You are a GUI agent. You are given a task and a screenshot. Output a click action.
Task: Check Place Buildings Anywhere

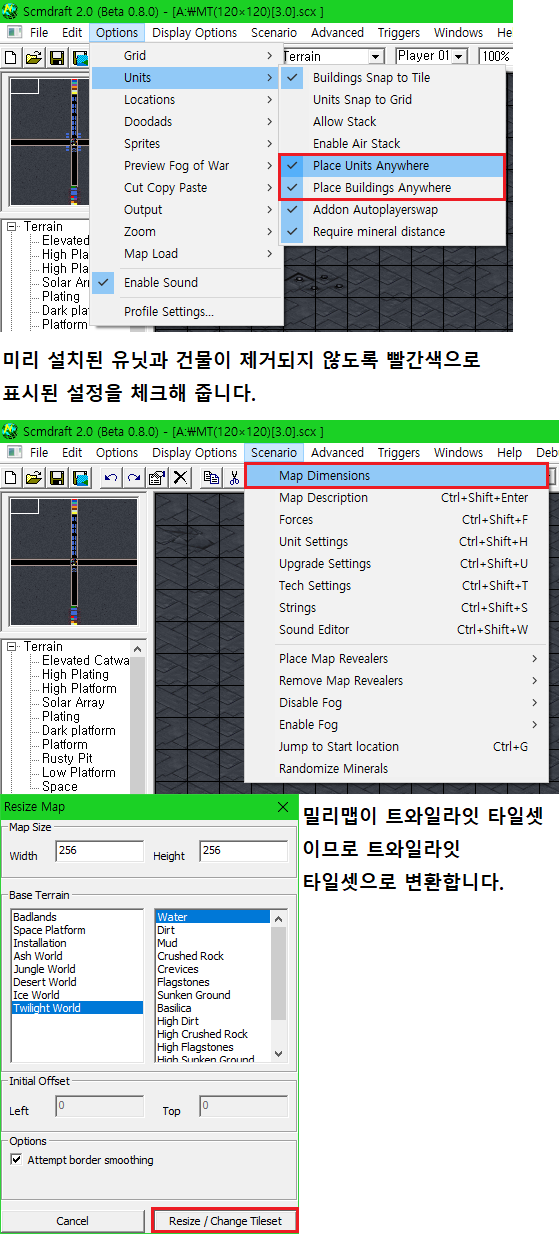pos(391,188)
